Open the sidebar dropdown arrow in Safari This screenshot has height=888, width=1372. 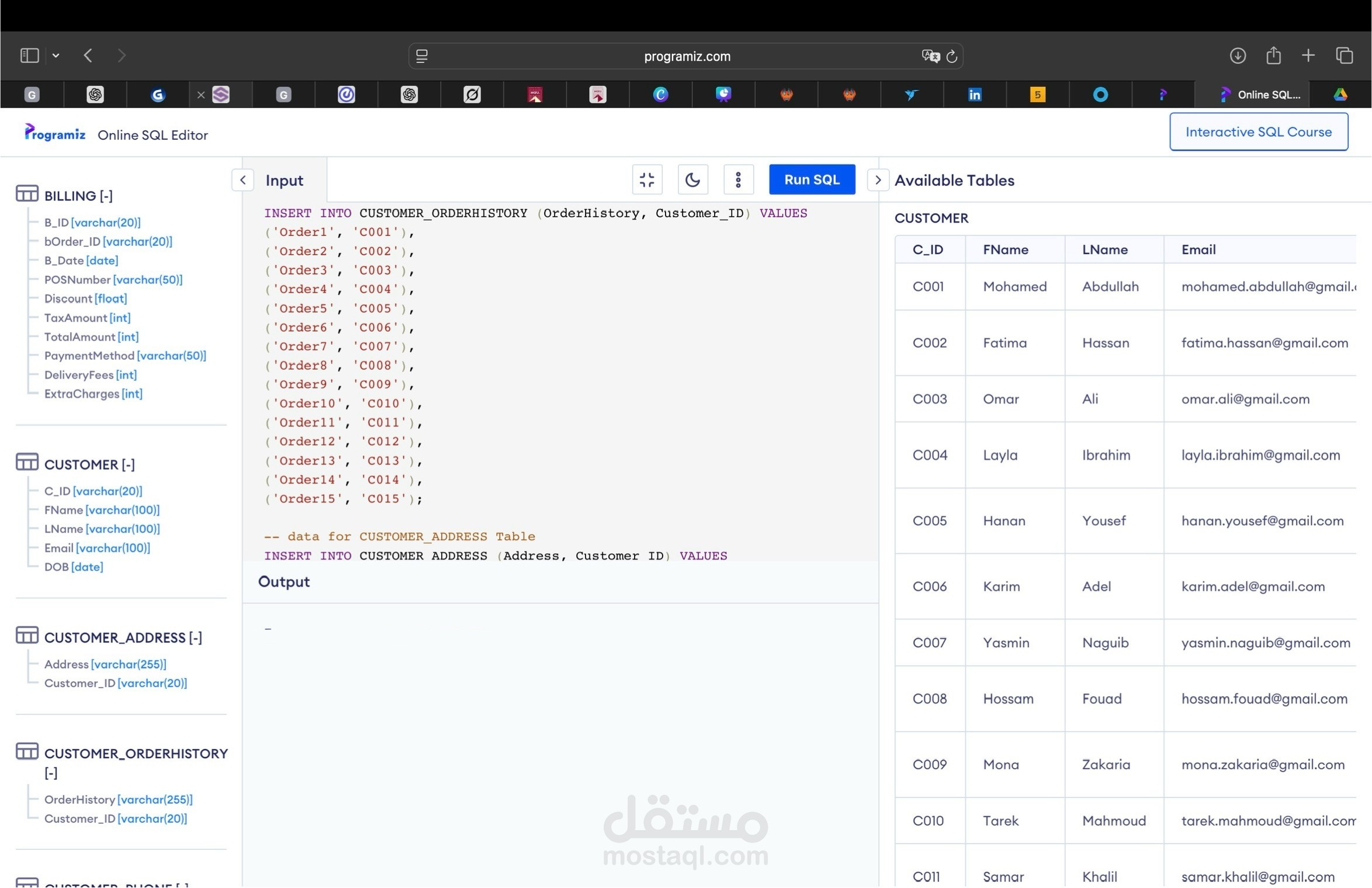56,56
